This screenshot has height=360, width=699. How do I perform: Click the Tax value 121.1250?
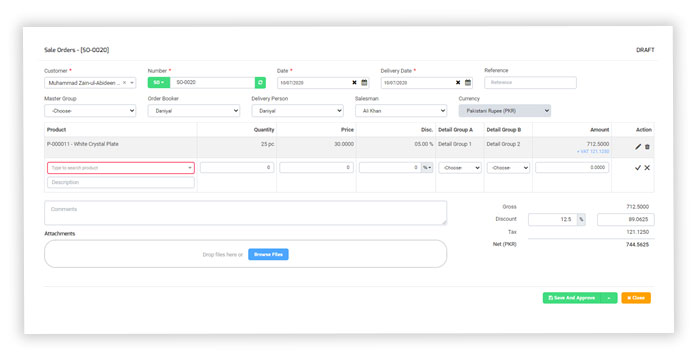pyautogui.click(x=637, y=232)
